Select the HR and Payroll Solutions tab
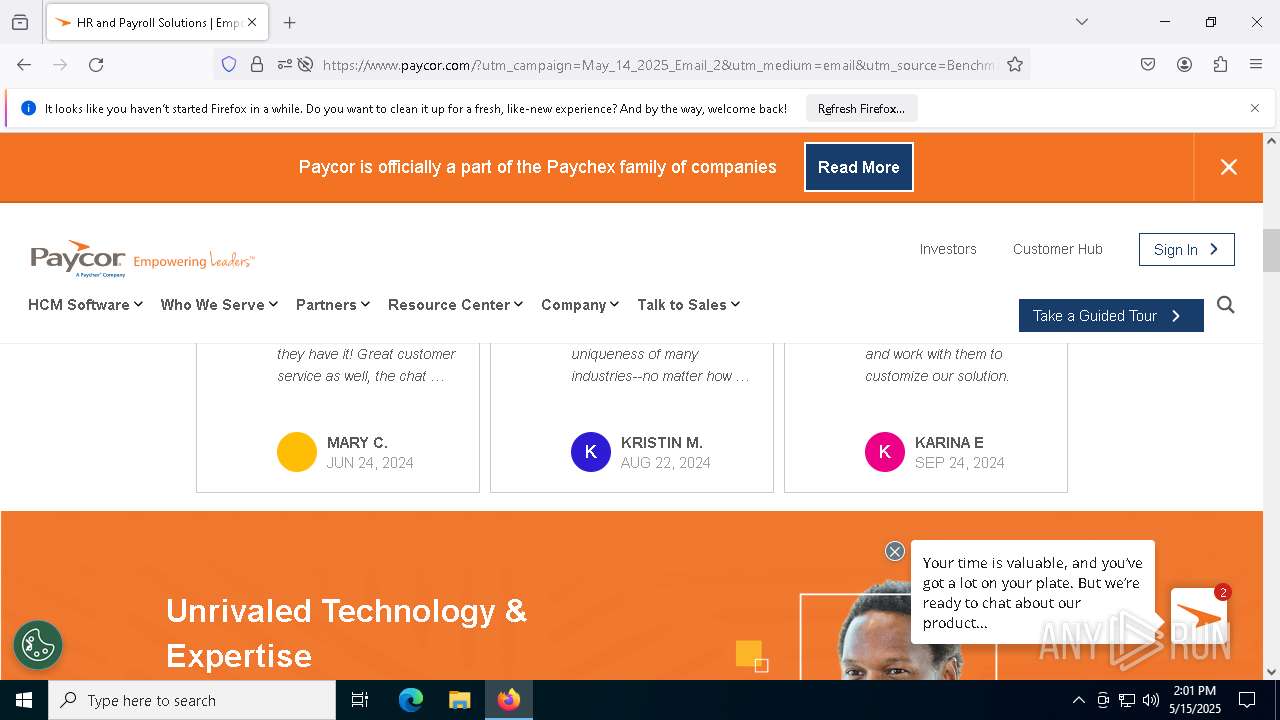This screenshot has width=1280, height=720. [x=155, y=22]
